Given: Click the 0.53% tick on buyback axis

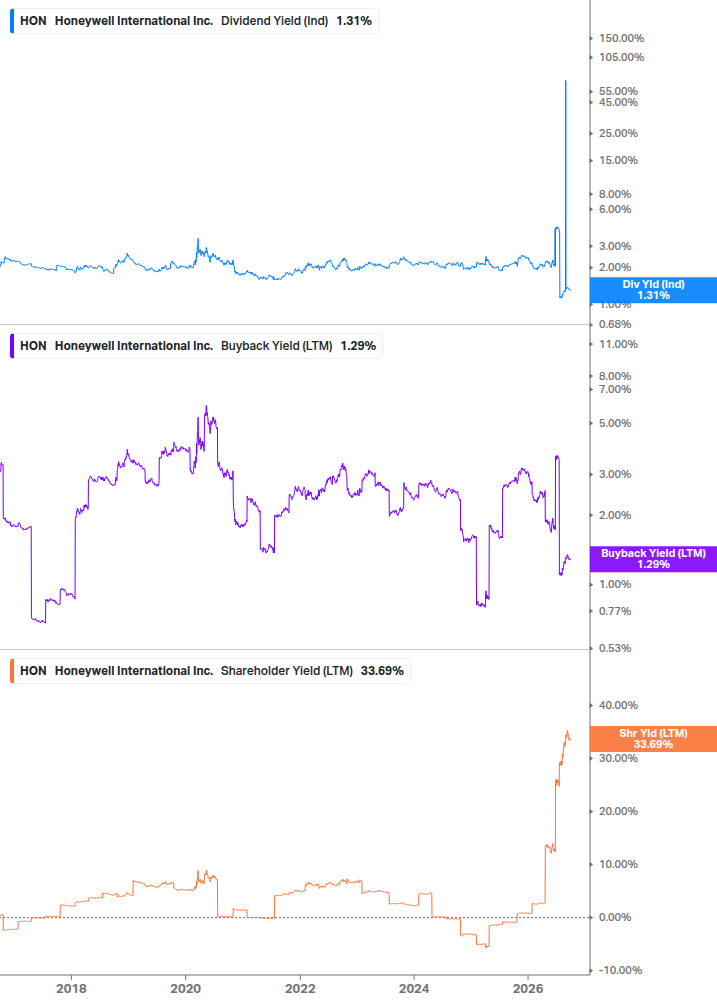Looking at the screenshot, I should pyautogui.click(x=615, y=648).
